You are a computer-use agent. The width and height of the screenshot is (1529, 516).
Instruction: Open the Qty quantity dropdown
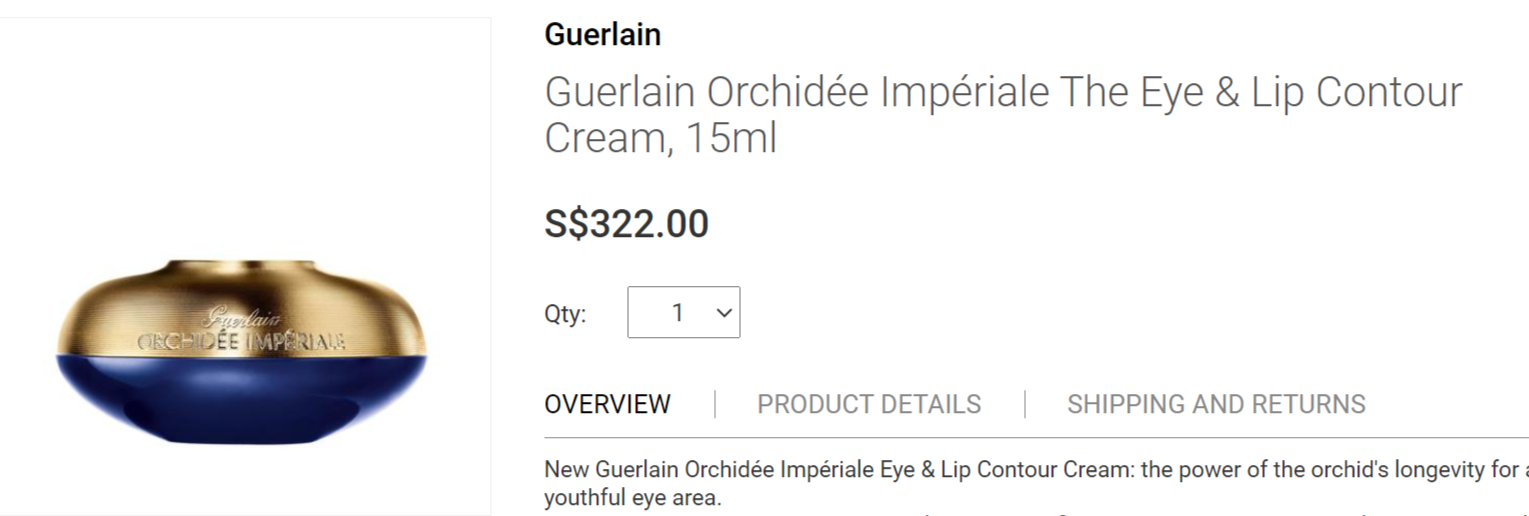pyautogui.click(x=683, y=313)
